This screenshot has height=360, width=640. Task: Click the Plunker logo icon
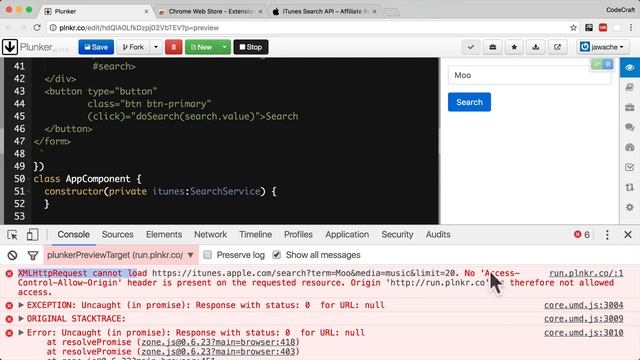10,47
